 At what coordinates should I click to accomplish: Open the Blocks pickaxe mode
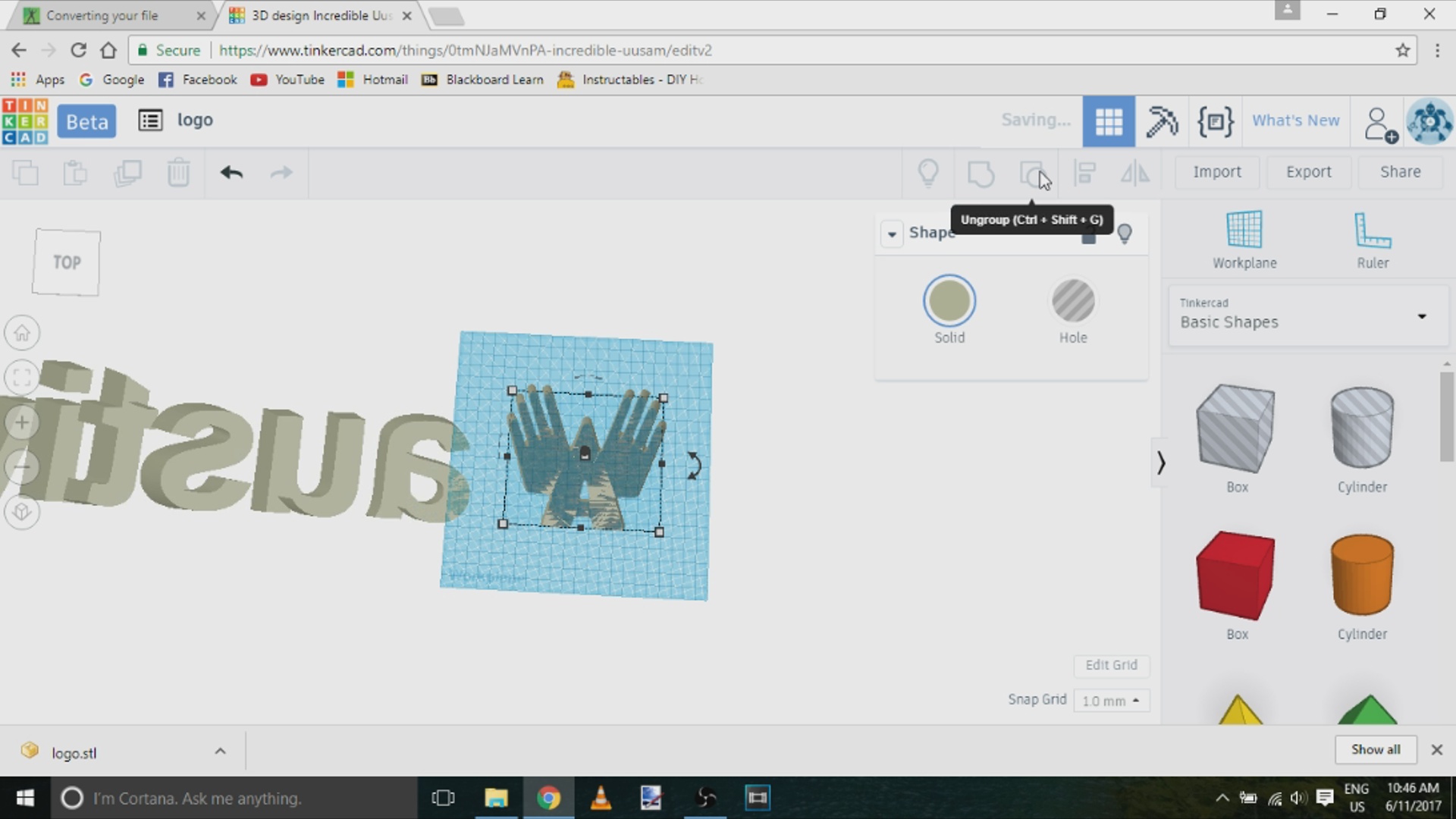(1161, 121)
